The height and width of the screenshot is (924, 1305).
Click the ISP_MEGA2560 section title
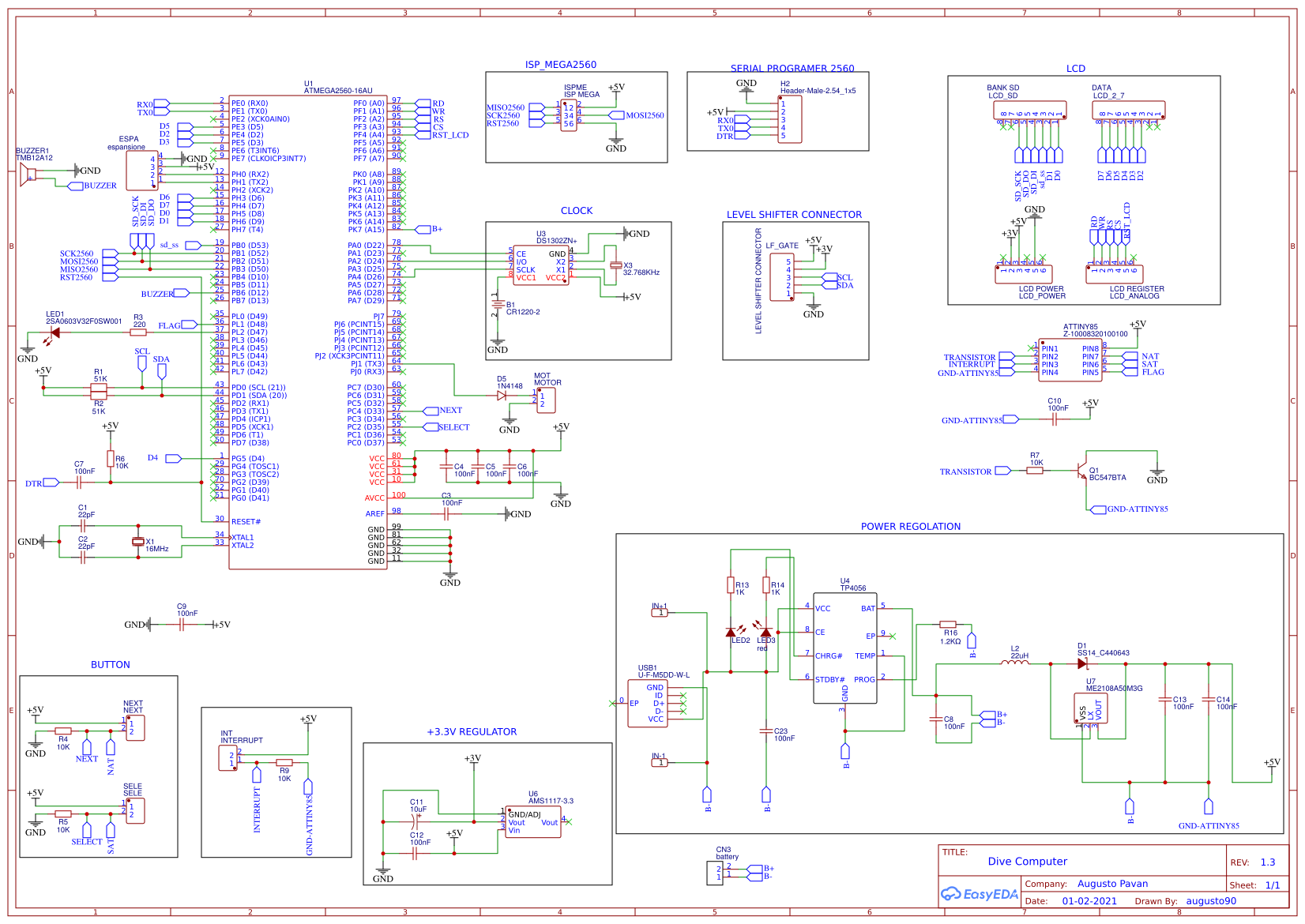pos(561,65)
